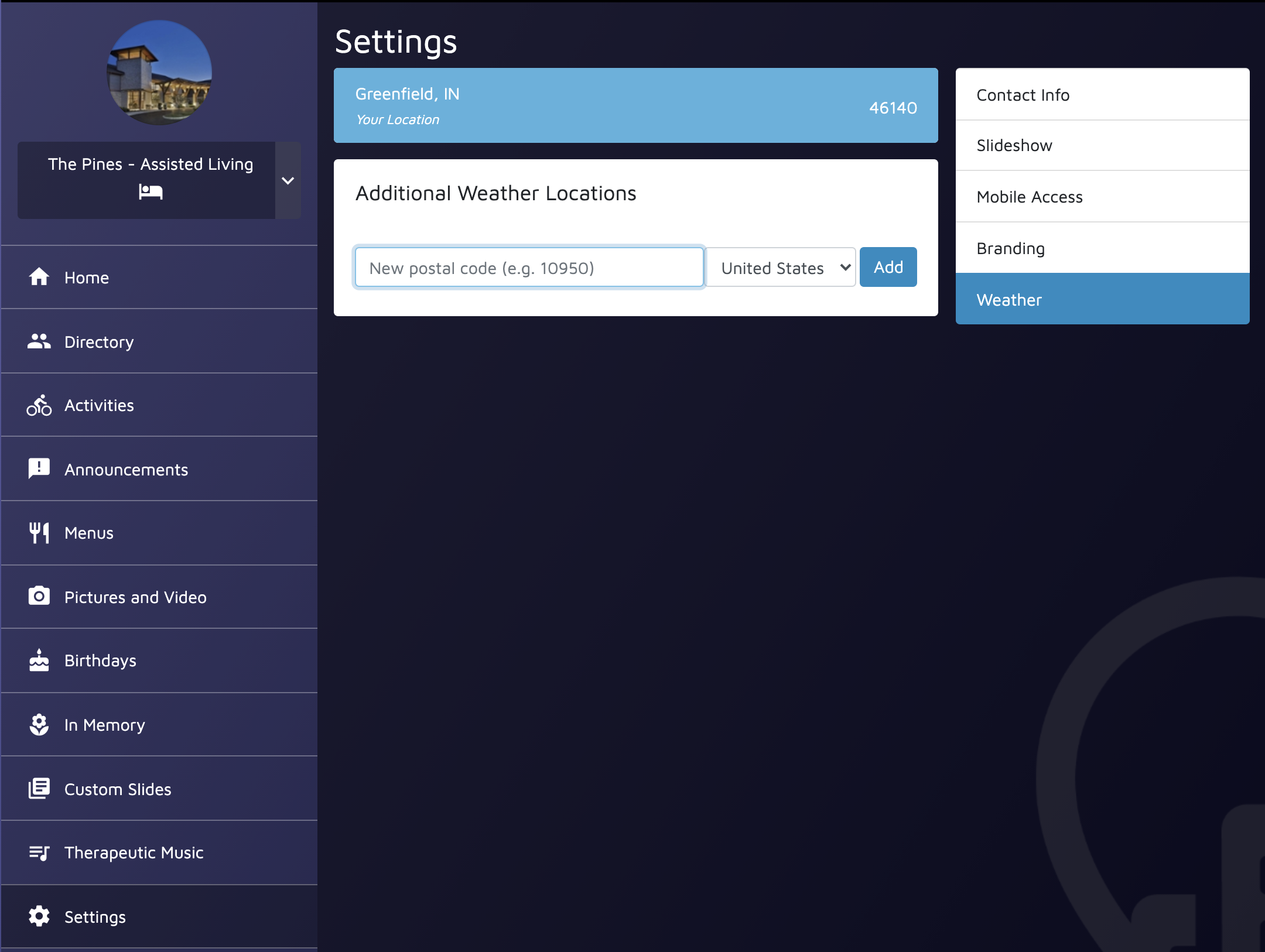Click the Additional Weather Locations heading

point(495,193)
